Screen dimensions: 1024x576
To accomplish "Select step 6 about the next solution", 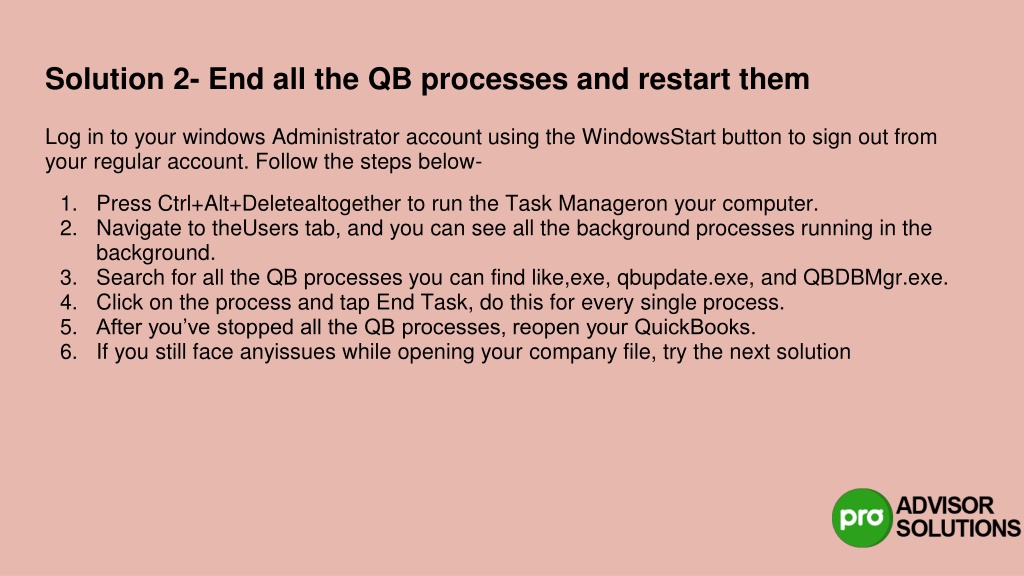I will coord(473,352).
